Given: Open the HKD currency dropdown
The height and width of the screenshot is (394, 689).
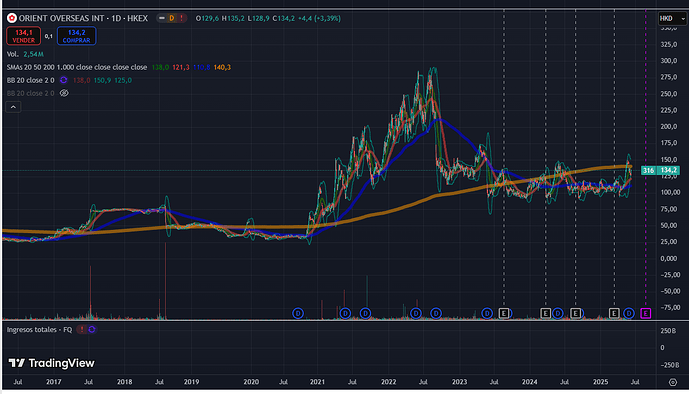Looking at the screenshot, I should click(672, 18).
